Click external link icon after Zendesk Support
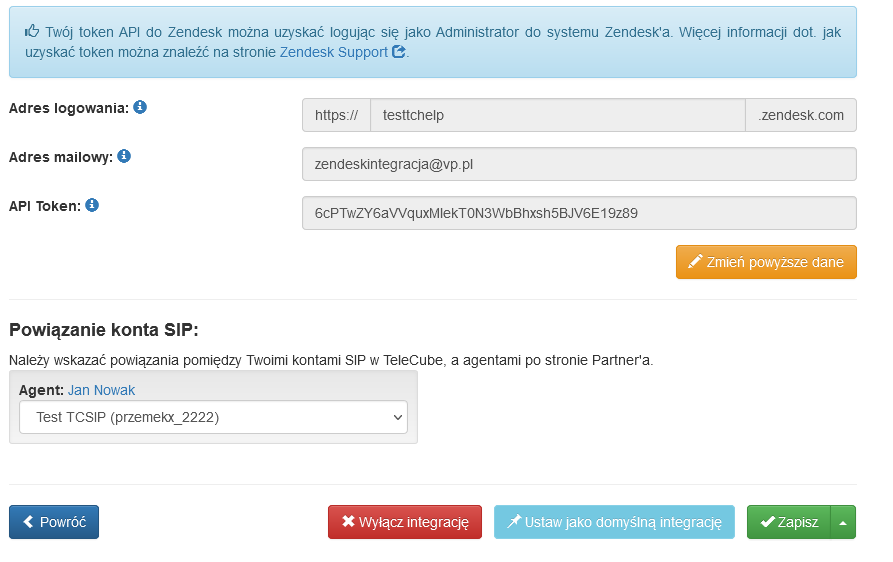The width and height of the screenshot is (893, 562). 399,52
